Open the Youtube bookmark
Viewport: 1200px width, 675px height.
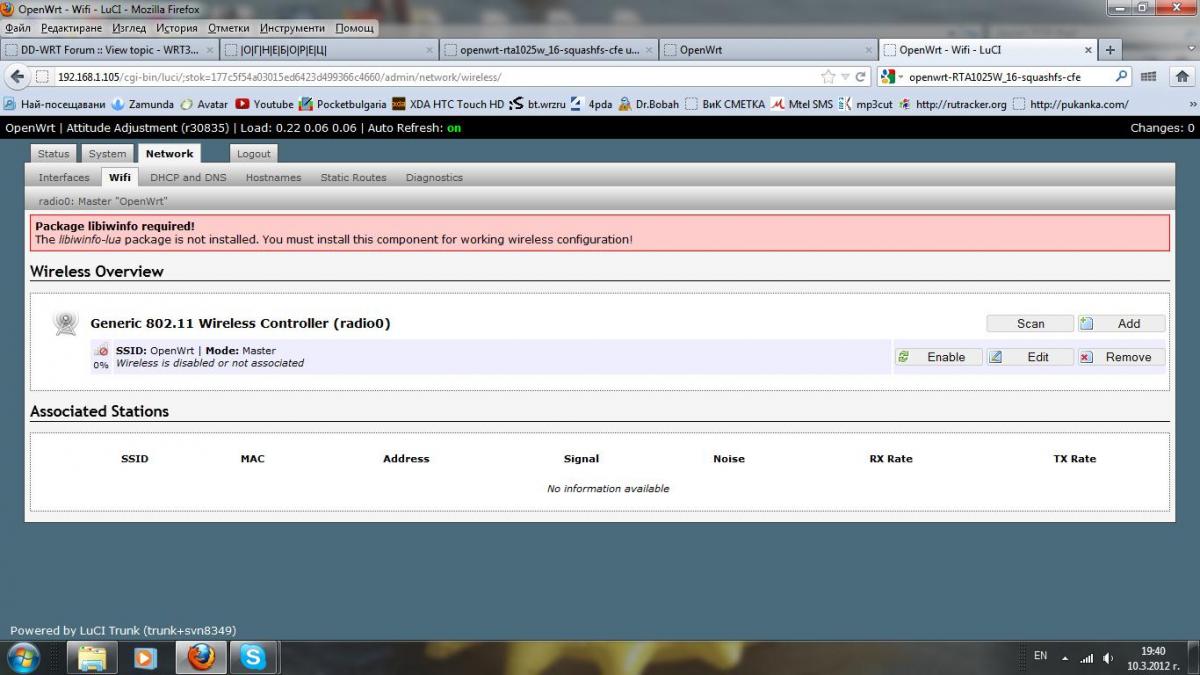264,104
